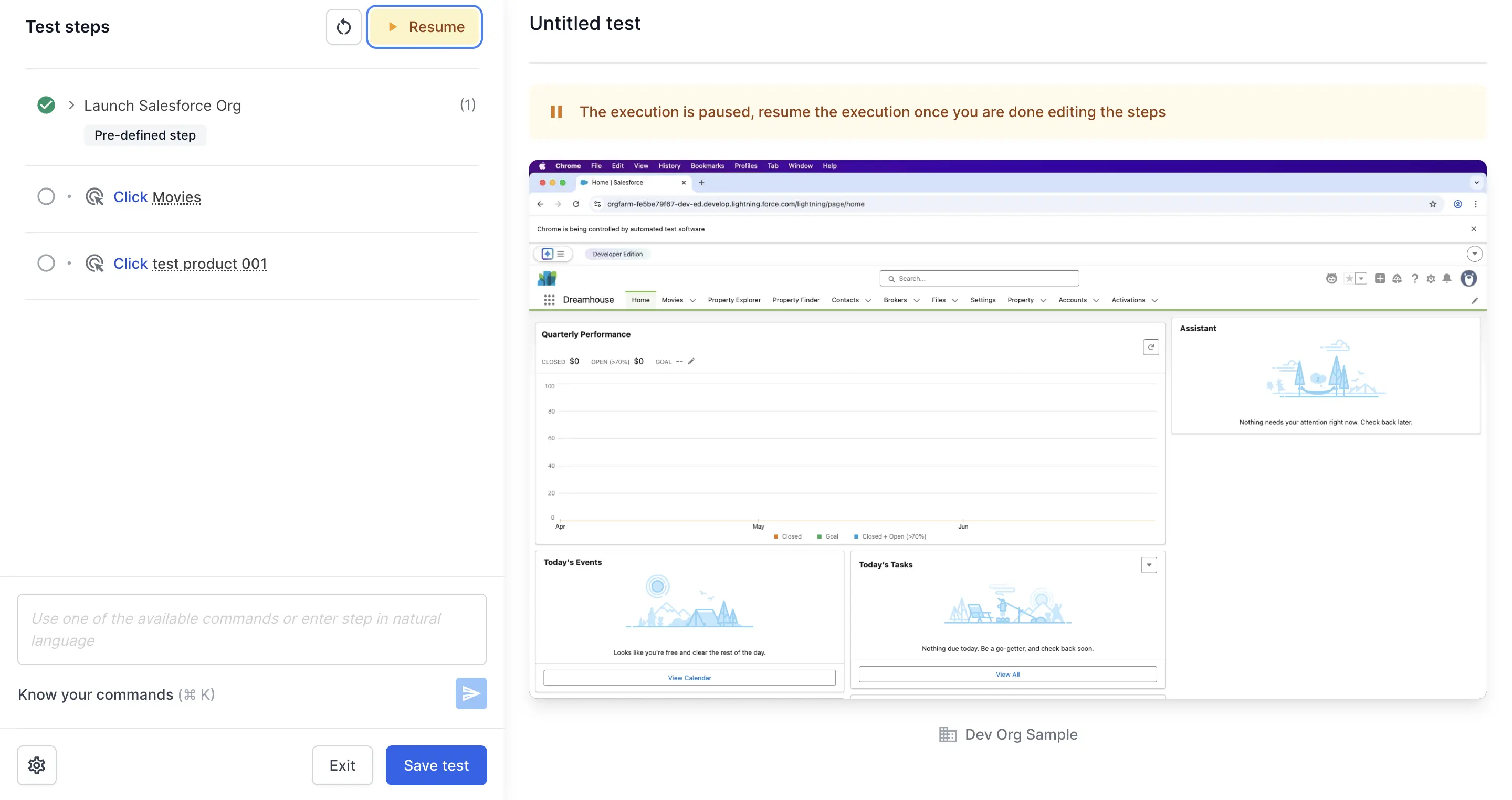Click the Salesforce global search field

(x=979, y=278)
